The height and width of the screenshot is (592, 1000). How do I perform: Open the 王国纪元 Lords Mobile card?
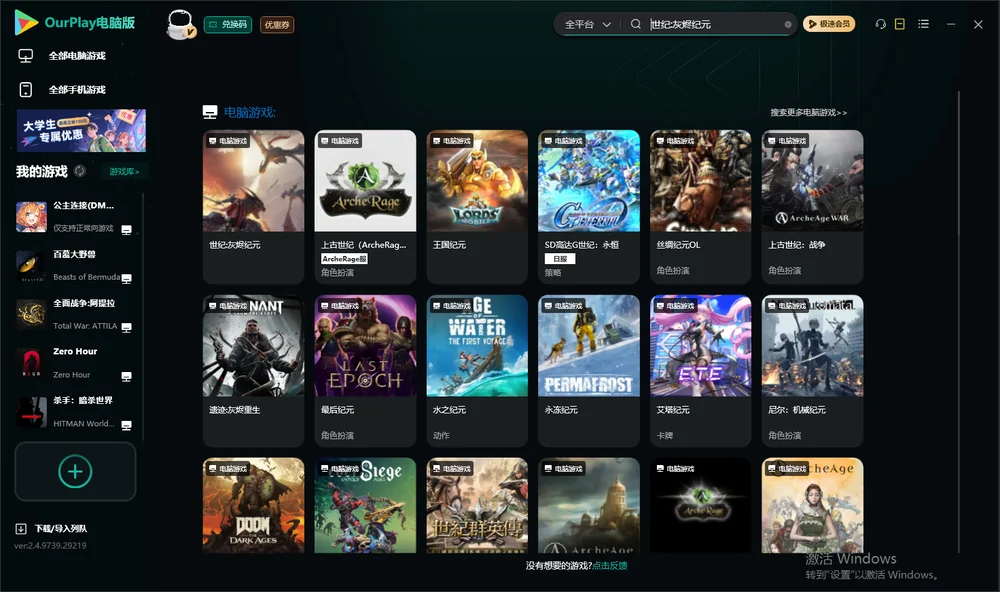tap(477, 207)
